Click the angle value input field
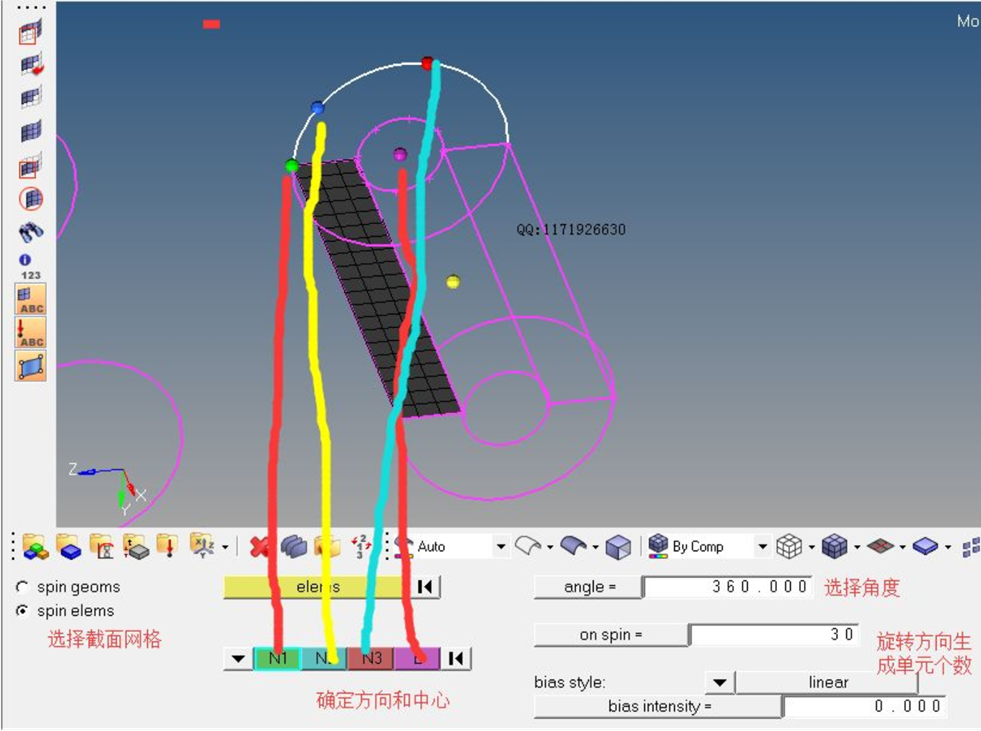 tap(727, 587)
